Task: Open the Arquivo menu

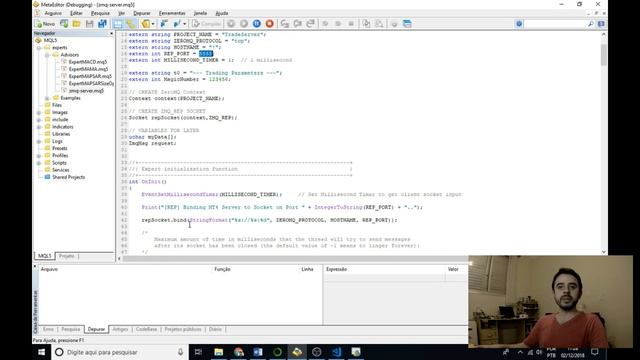Action: coord(53,13)
